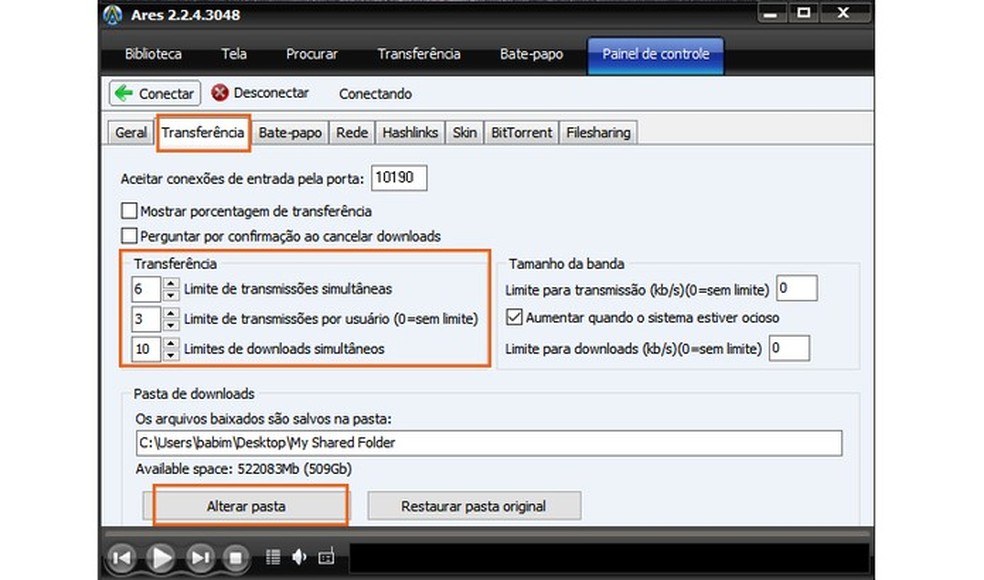Screen dimensions: 984x580
Task: Open the Bate-papo menu item
Action: pyautogui.click(x=530, y=54)
